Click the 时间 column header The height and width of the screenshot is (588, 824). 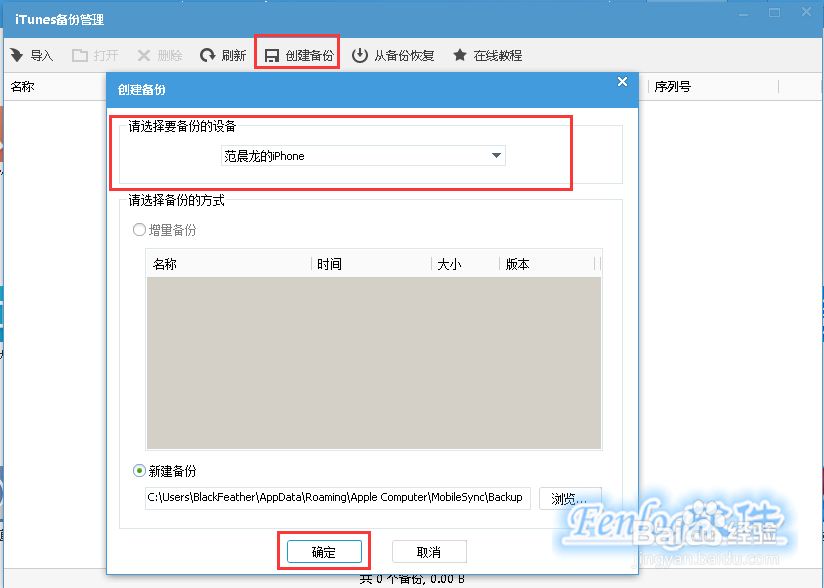click(x=372, y=264)
